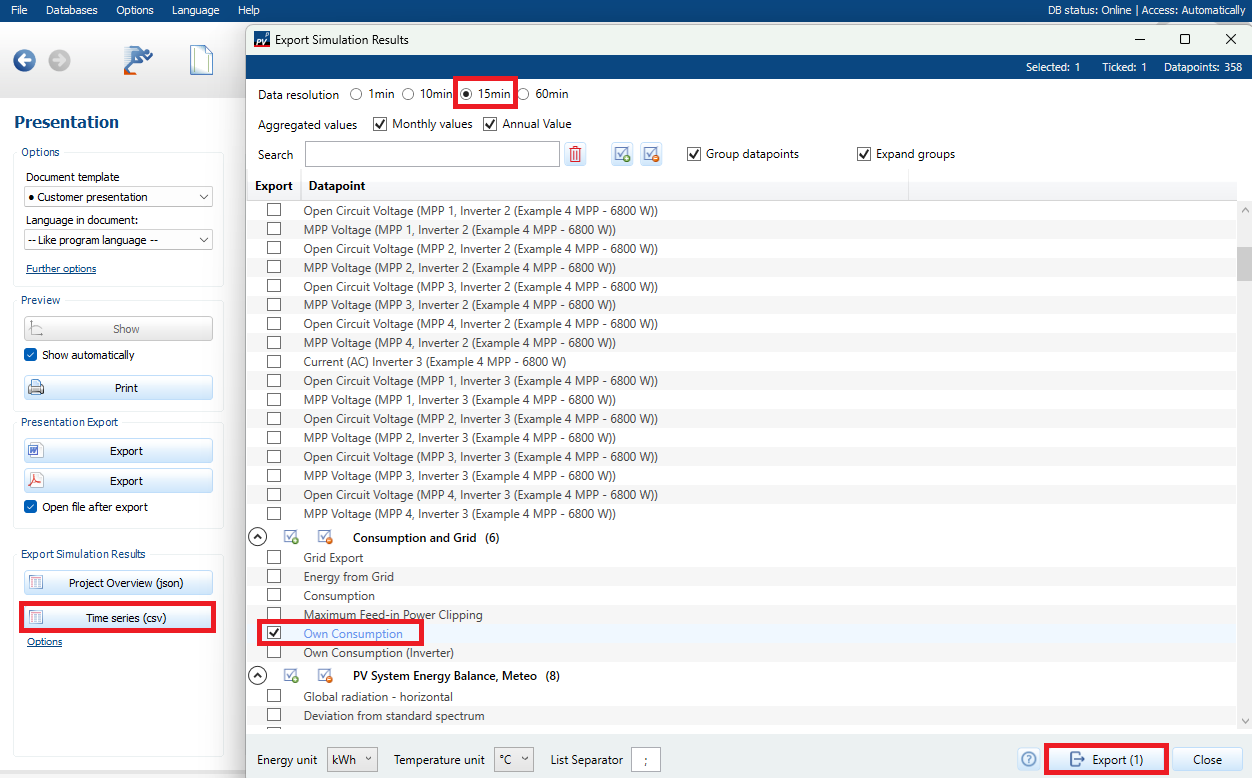Image resolution: width=1252 pixels, height=778 pixels.
Task: Click the blue back arrow icon
Action: 24,61
